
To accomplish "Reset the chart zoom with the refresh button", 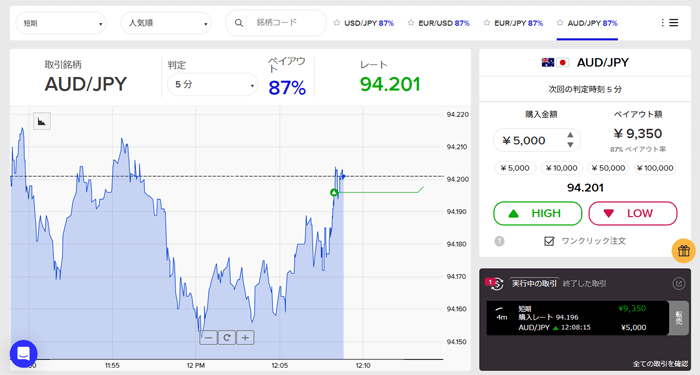I will pos(227,338).
